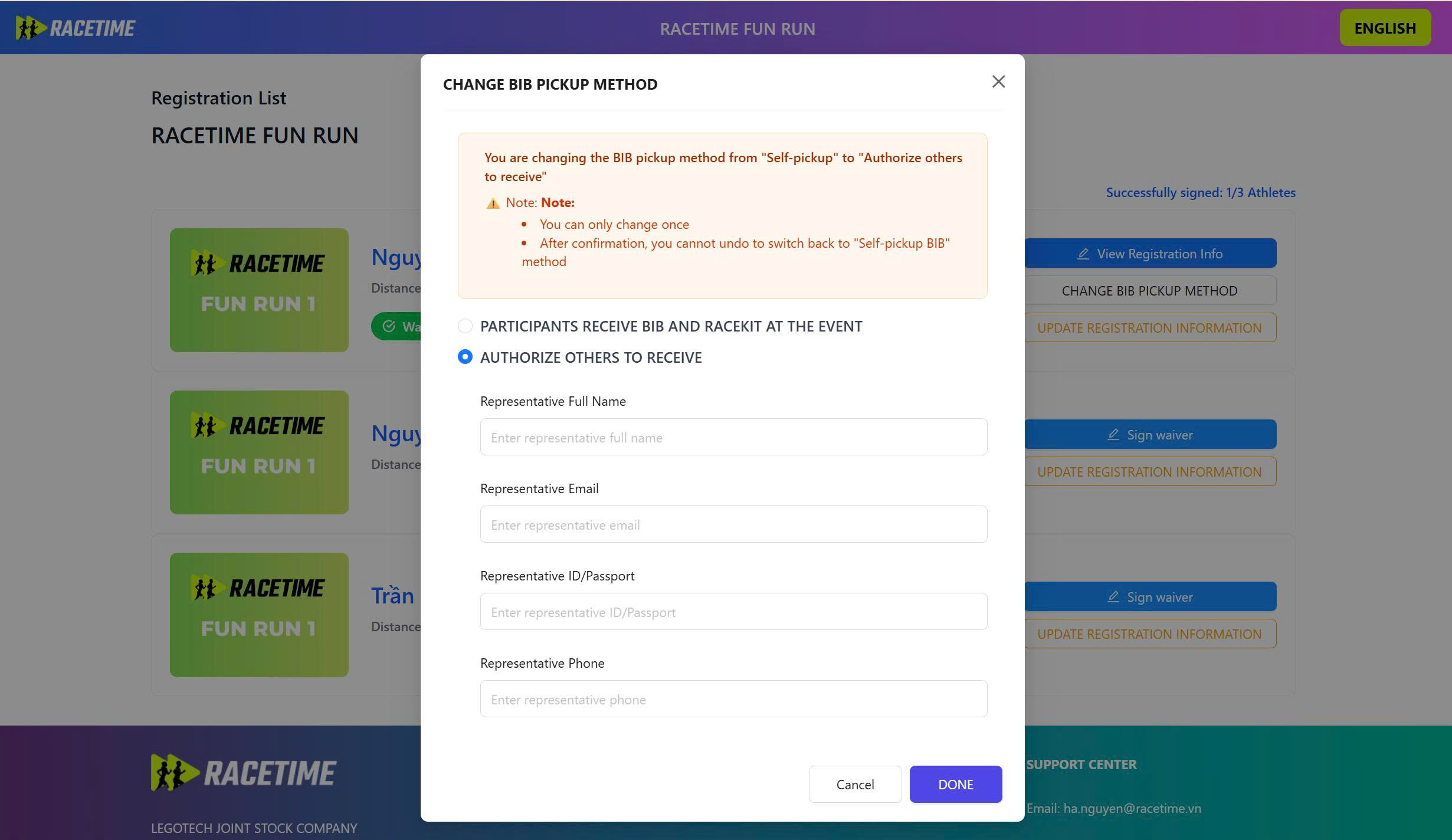The image size is (1452, 840).
Task: Click the pencil icon on View Registration Info
Action: [x=1083, y=254]
